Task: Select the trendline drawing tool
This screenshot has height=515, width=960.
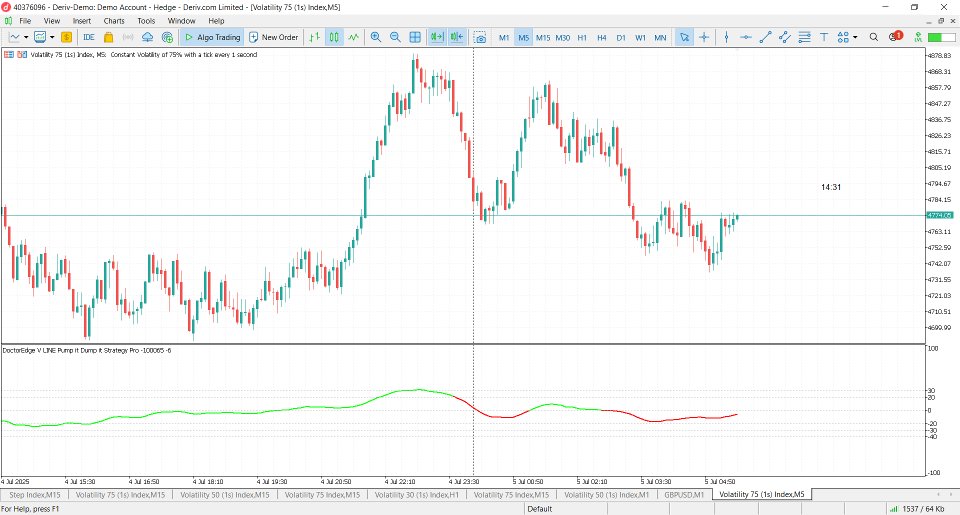Action: pyautogui.click(x=765, y=37)
